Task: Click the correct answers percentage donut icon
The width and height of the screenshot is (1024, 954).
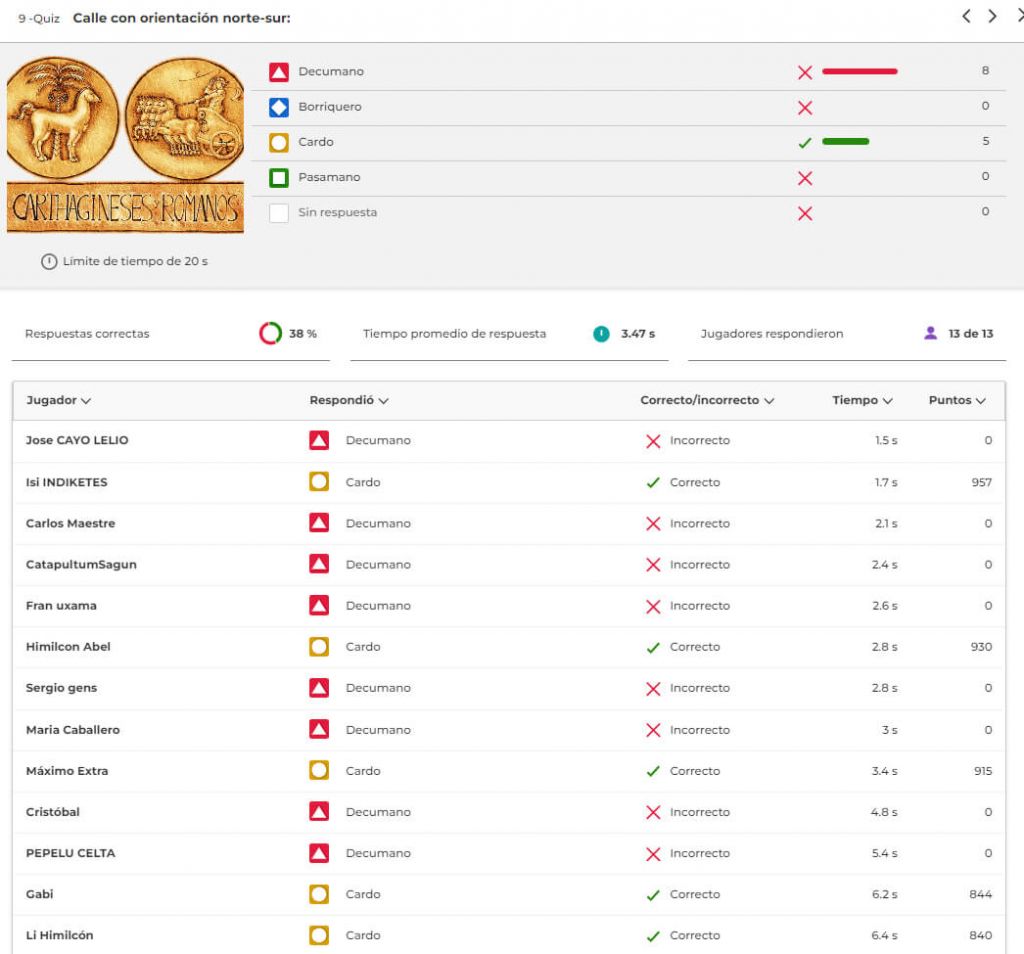Action: [x=270, y=334]
